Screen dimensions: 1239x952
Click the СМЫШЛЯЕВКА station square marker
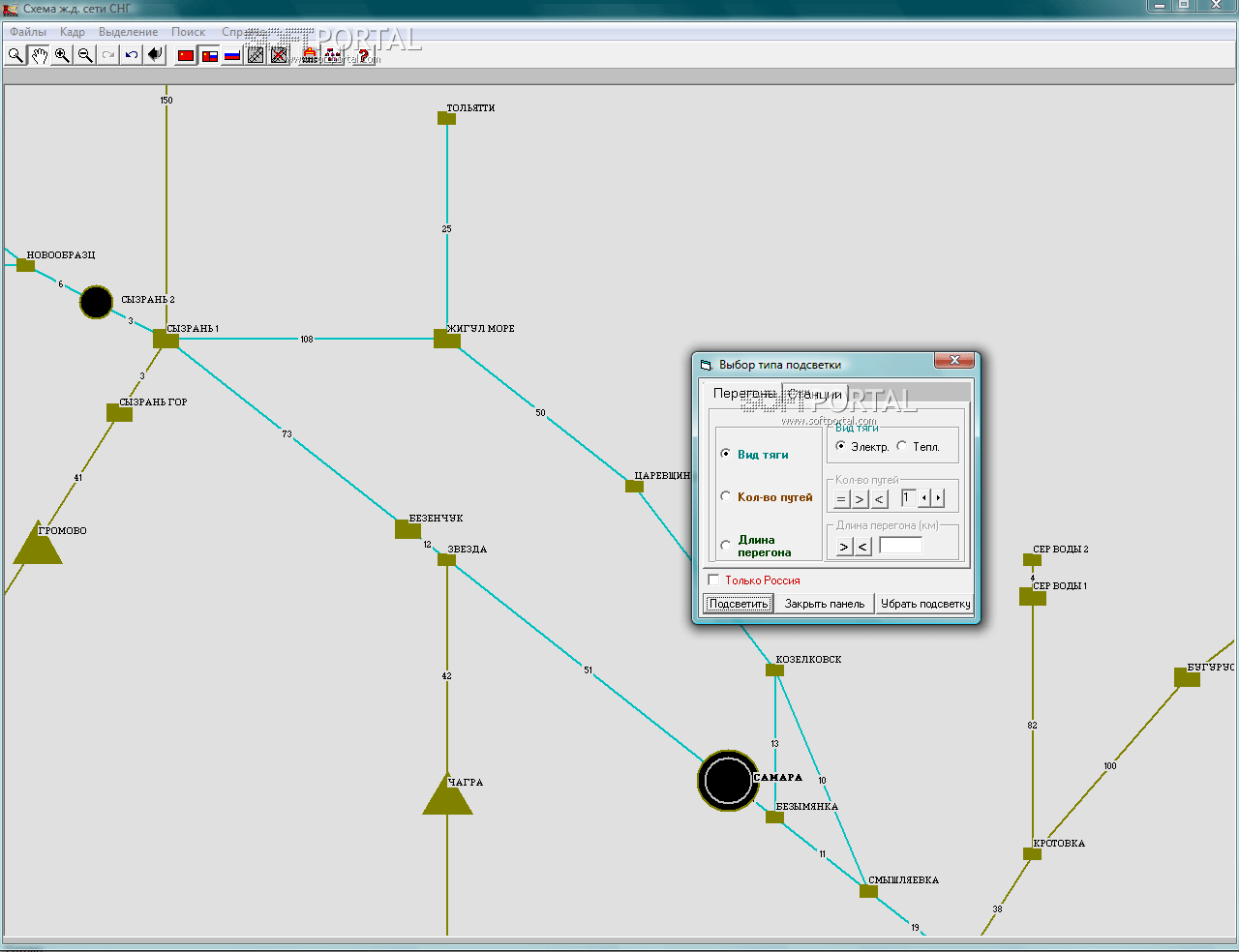[868, 891]
